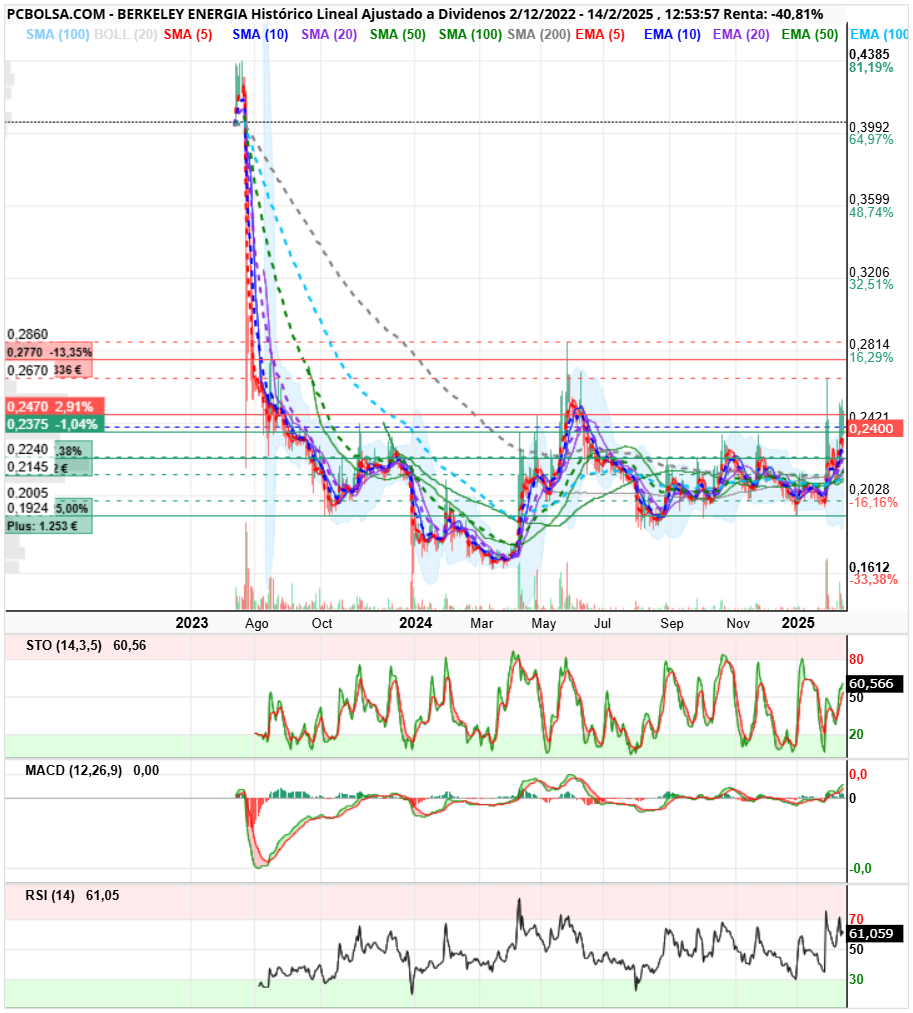
Task: Click the MACD (12,26,9) indicator title
Action: pos(74,770)
